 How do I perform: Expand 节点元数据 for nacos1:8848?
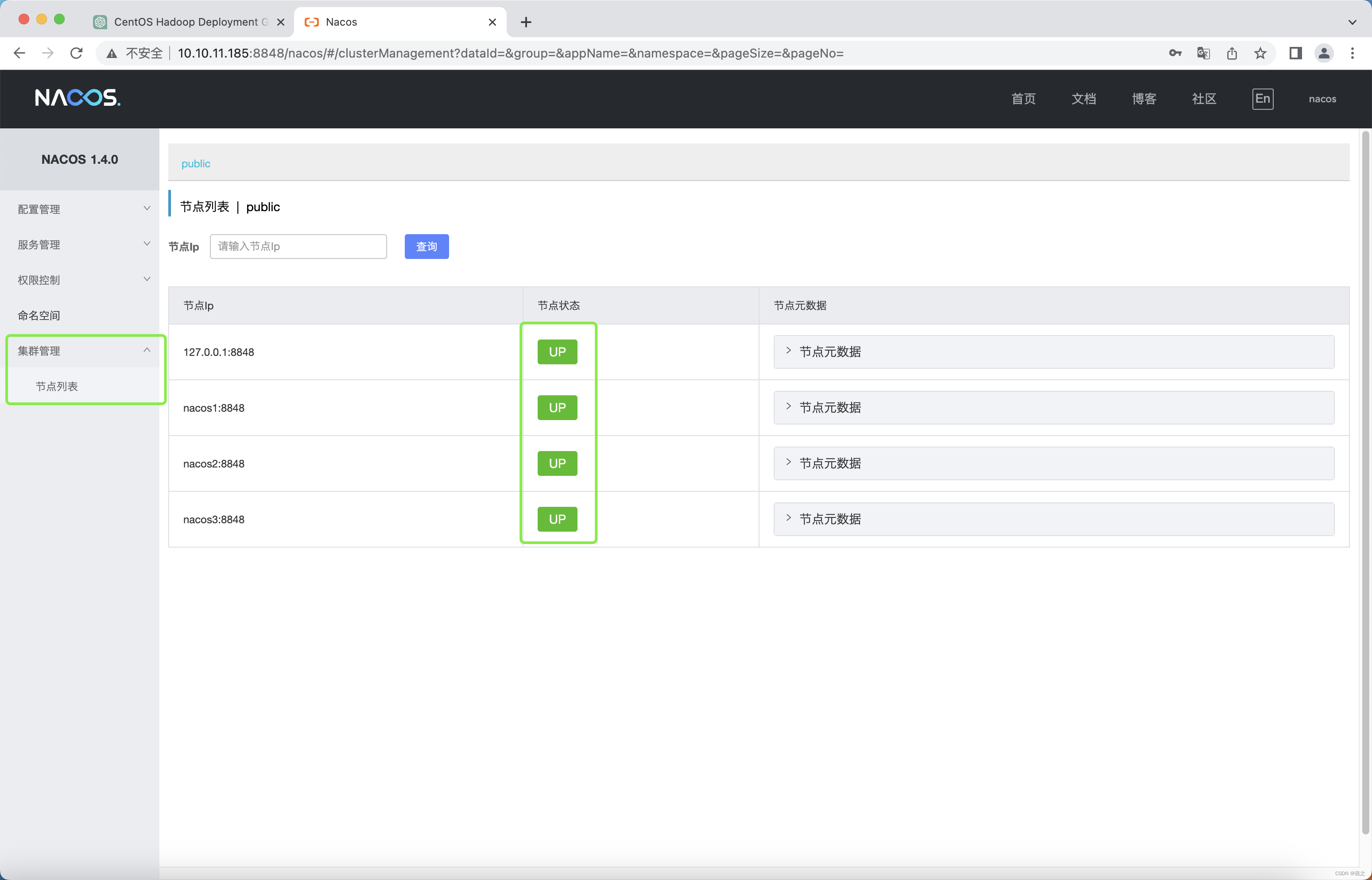pyautogui.click(x=1054, y=408)
